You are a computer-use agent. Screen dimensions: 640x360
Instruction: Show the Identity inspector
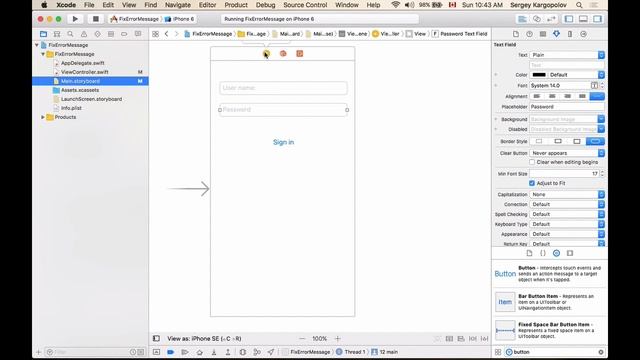543,34
